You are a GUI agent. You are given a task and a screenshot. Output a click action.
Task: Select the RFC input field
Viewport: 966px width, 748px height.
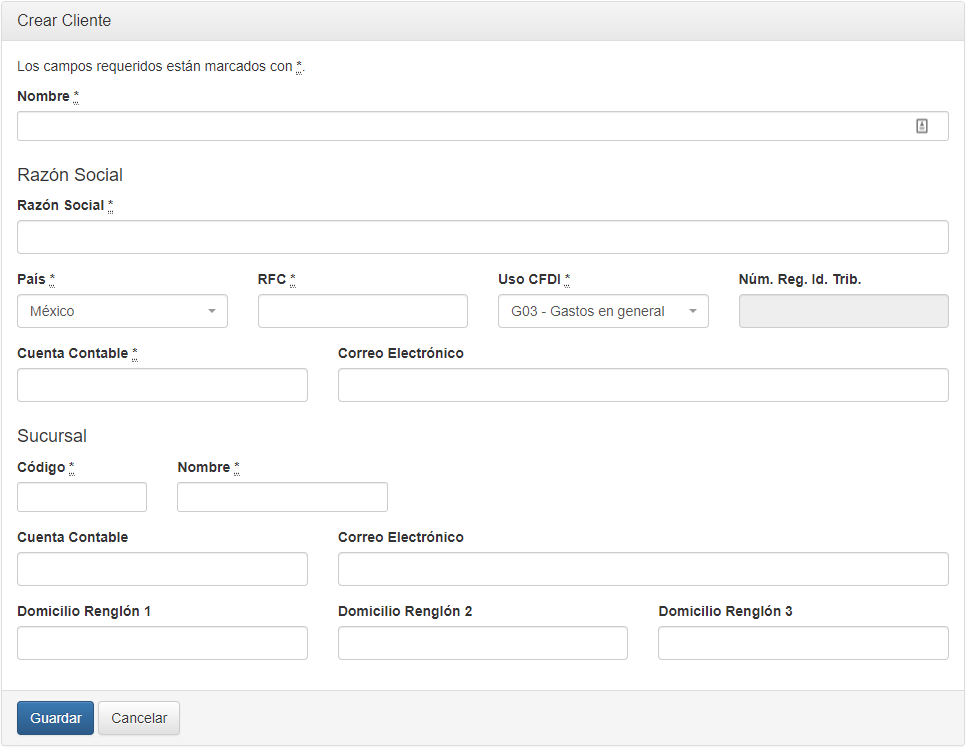click(x=362, y=311)
